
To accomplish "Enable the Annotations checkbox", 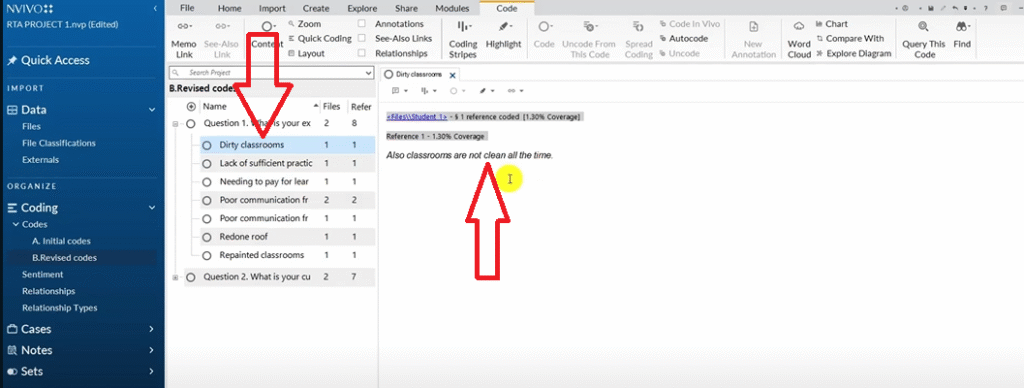I will (x=362, y=24).
